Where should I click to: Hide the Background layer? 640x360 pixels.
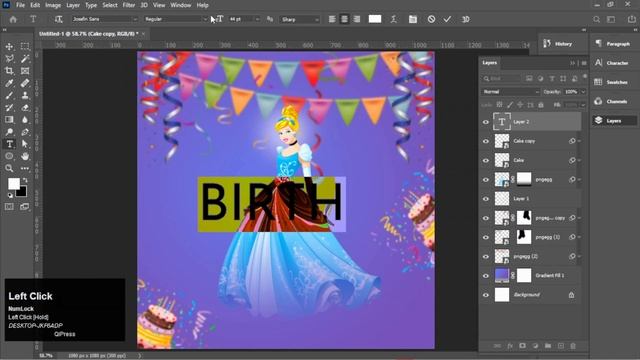pyautogui.click(x=486, y=295)
